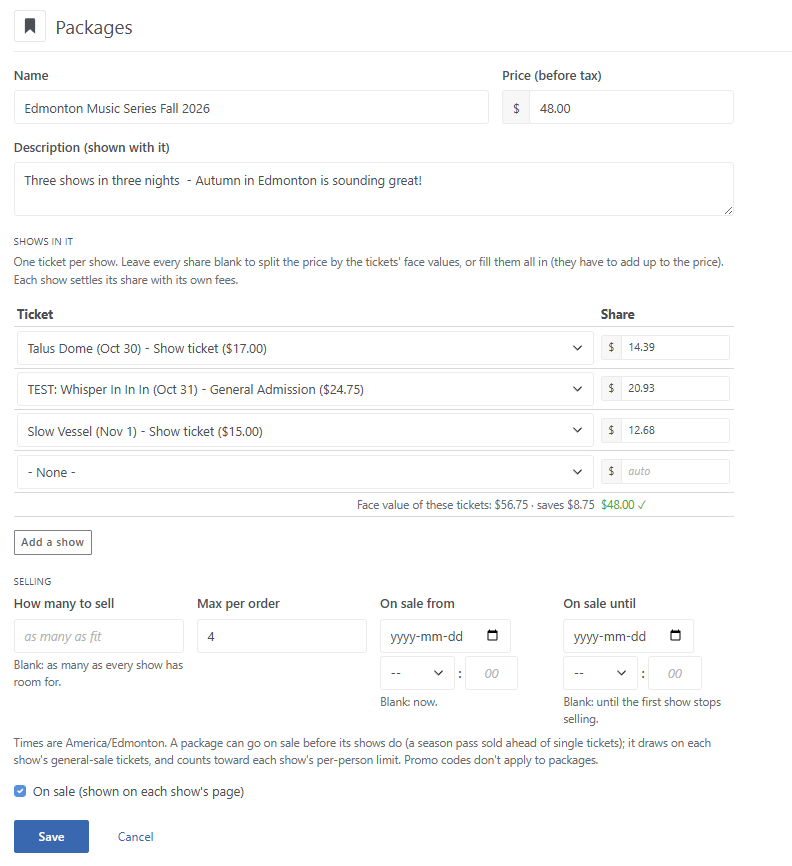This screenshot has height=866, width=792.
Task: Click the 'Face value of these tickets: $56.75' text
Action: [x=442, y=505]
